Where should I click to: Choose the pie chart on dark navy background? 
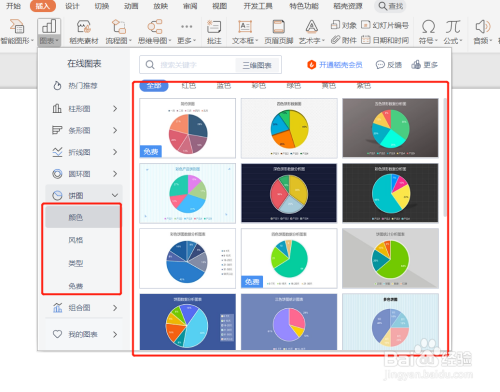[289, 193]
